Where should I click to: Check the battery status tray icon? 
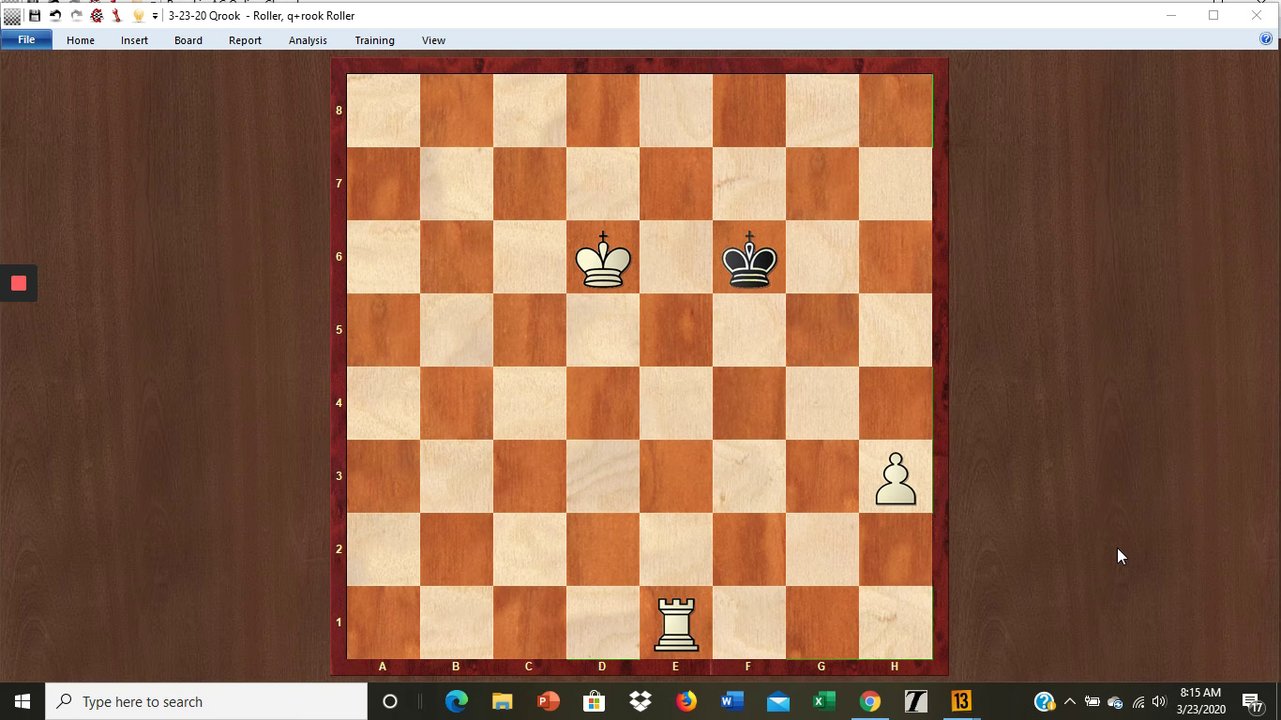click(x=1092, y=702)
